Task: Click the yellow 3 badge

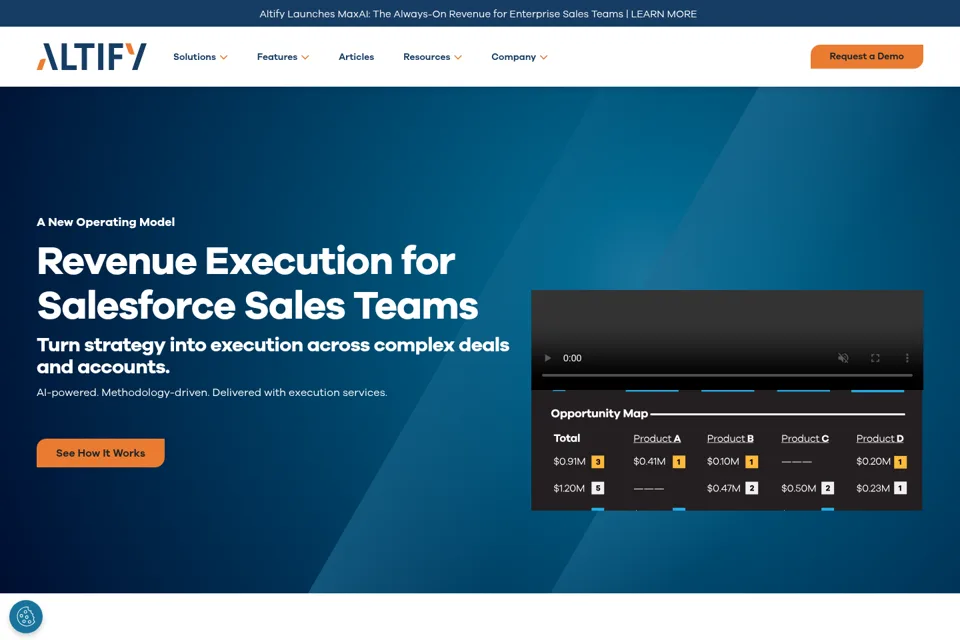Action: [x=598, y=462]
